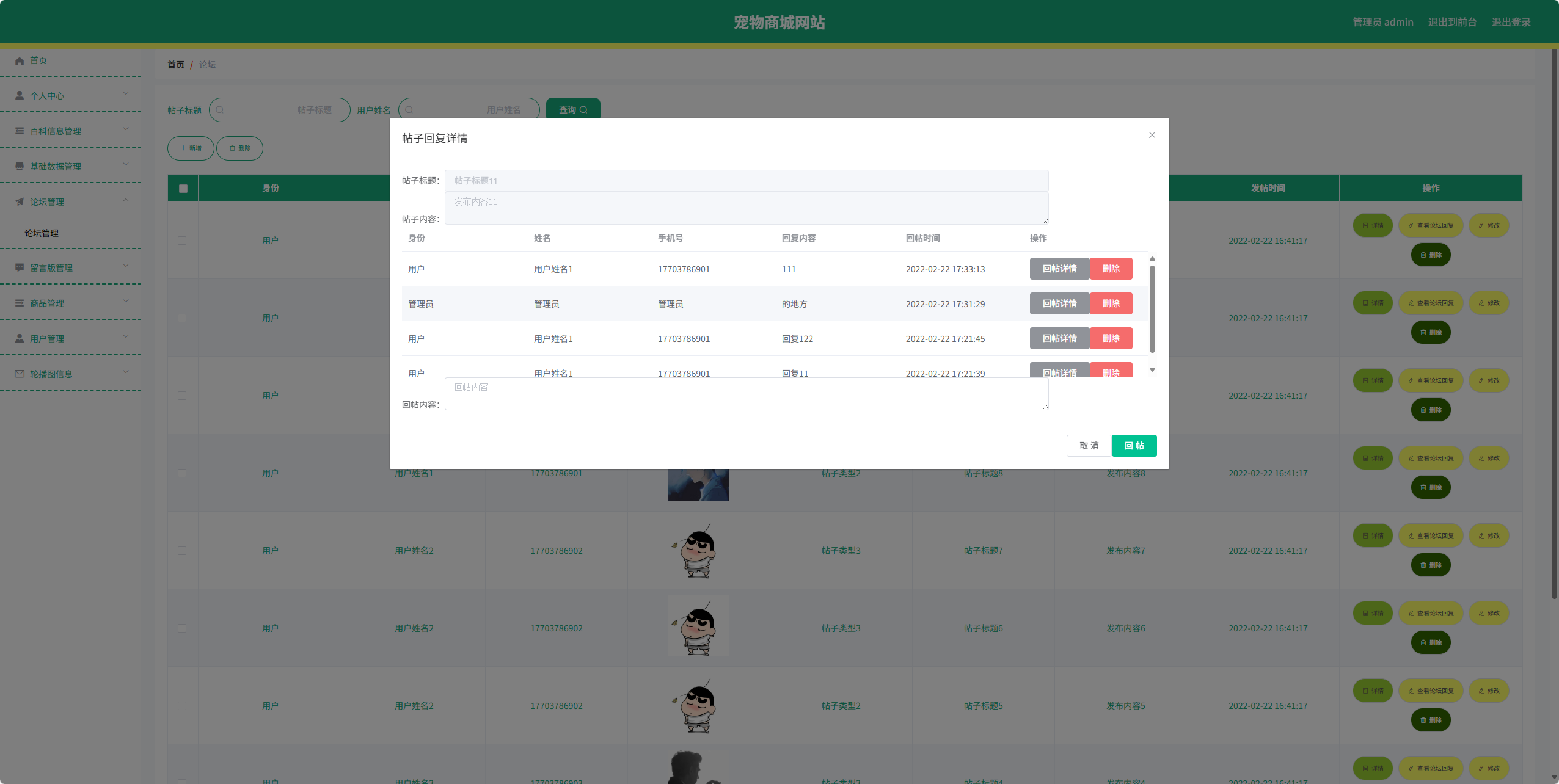This screenshot has width=1559, height=784.
Task: Expand the 百科信息管理 menu chevron
Action: click(x=126, y=129)
